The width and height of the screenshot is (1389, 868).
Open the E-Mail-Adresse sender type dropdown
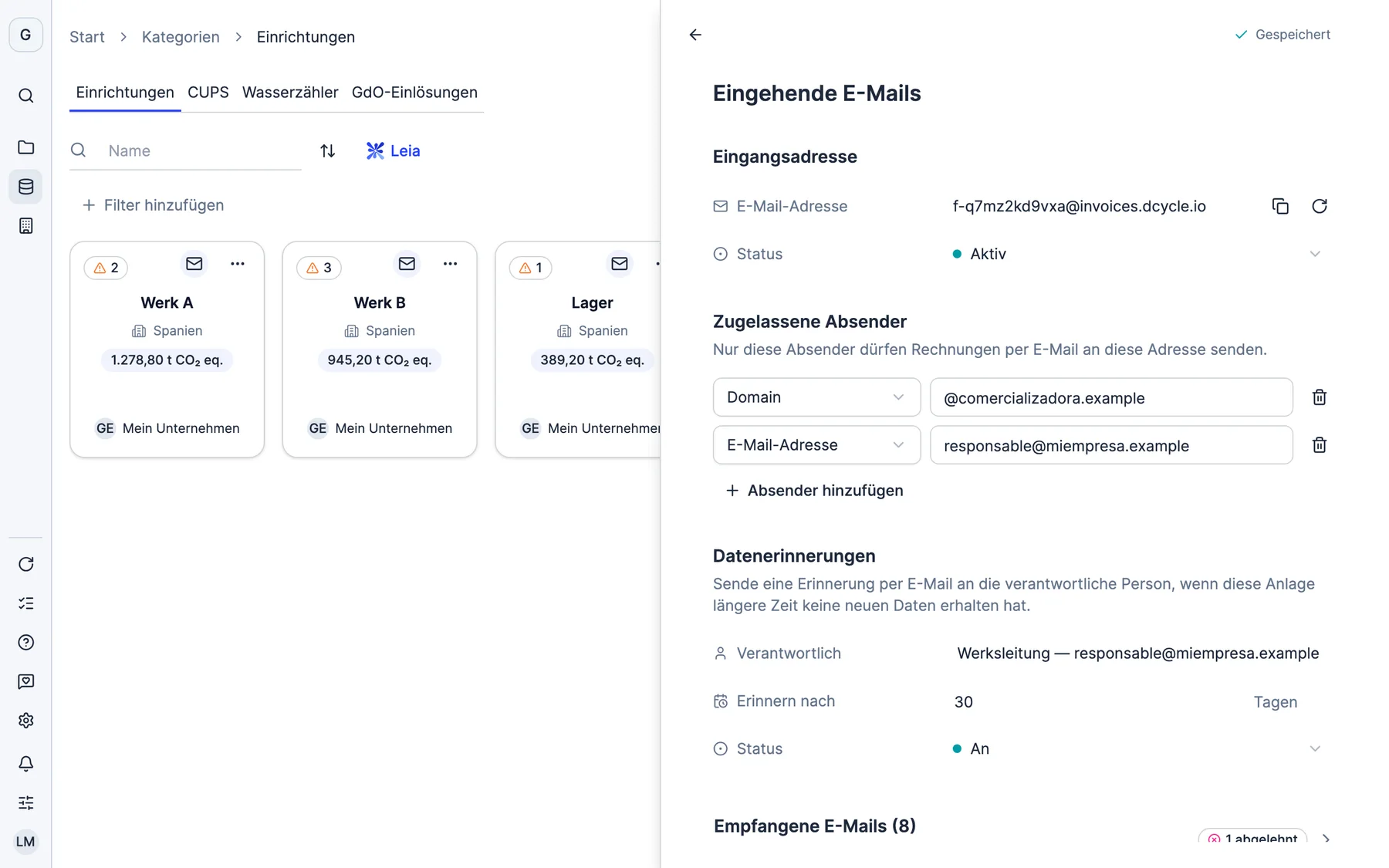pos(816,445)
